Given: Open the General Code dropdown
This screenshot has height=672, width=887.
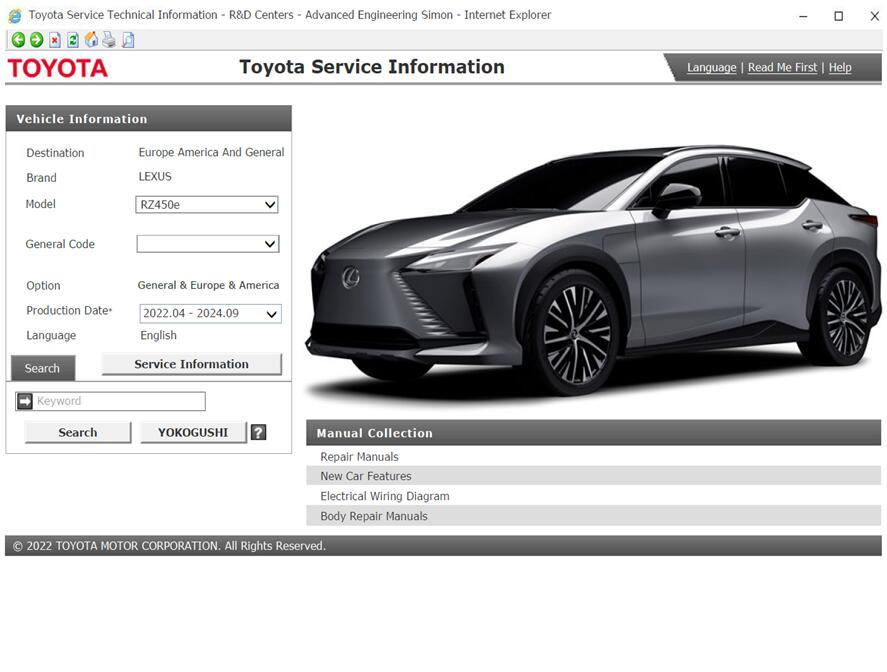Looking at the screenshot, I should tap(208, 244).
